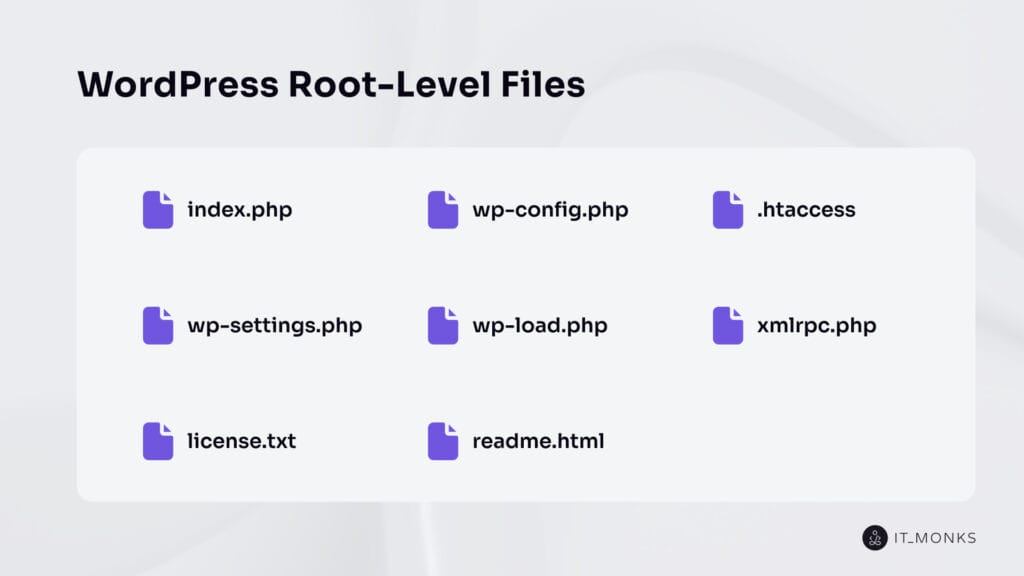1024x576 pixels.
Task: Click the WordPress Root-Level Files heading
Action: point(331,85)
